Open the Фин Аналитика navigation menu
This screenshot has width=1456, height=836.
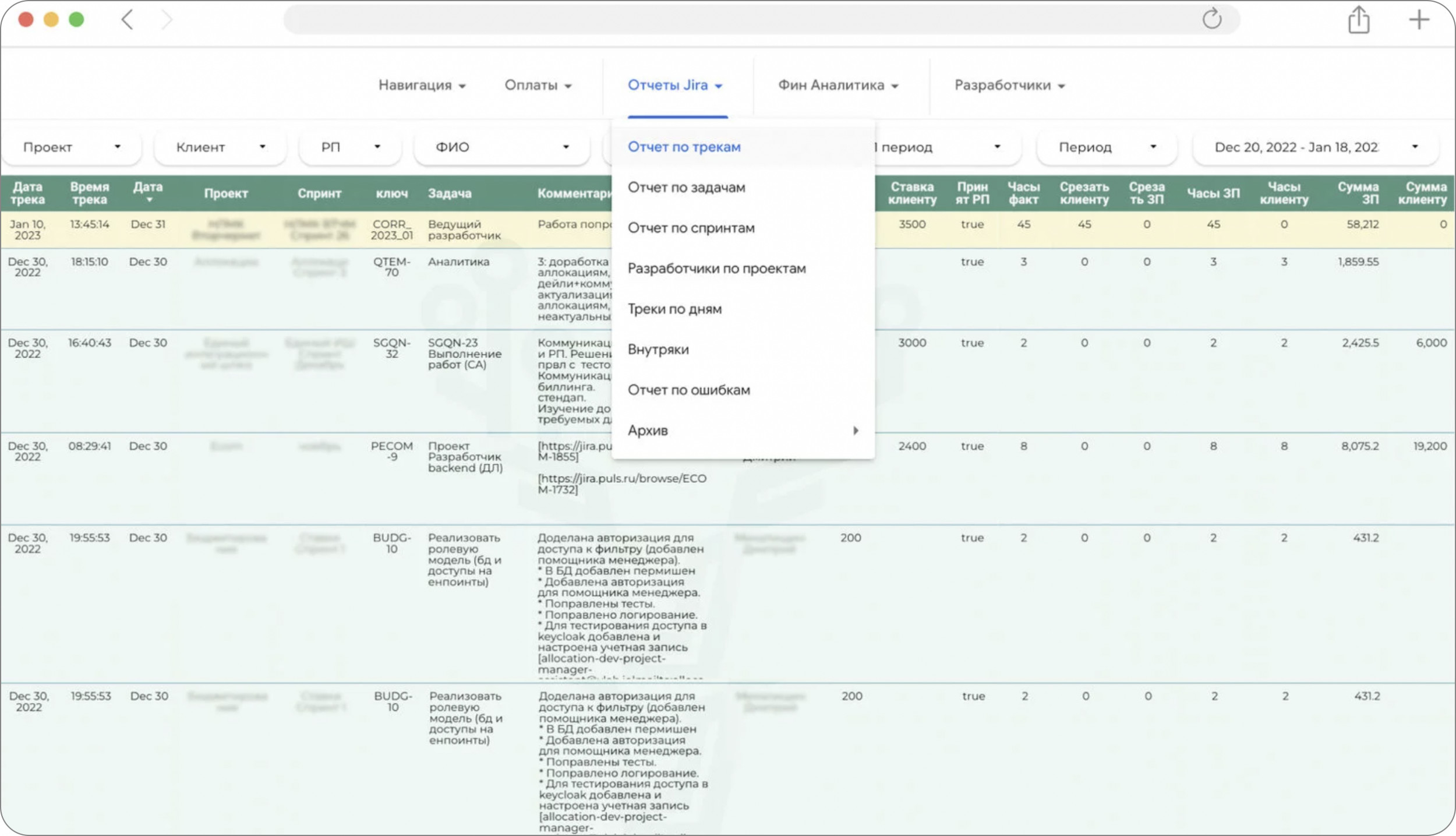[x=837, y=86]
